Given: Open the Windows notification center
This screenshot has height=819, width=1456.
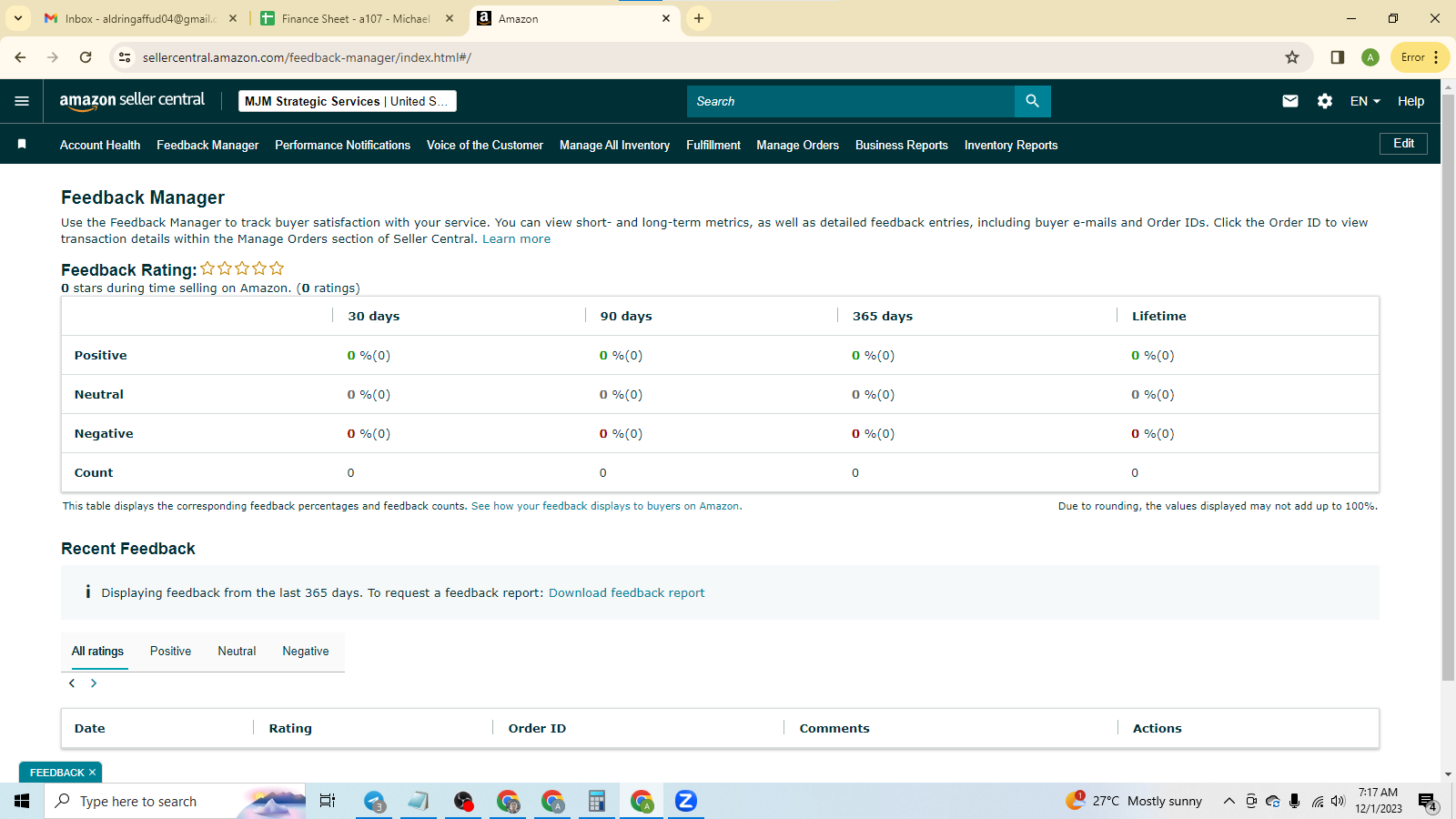Looking at the screenshot, I should click(1427, 802).
